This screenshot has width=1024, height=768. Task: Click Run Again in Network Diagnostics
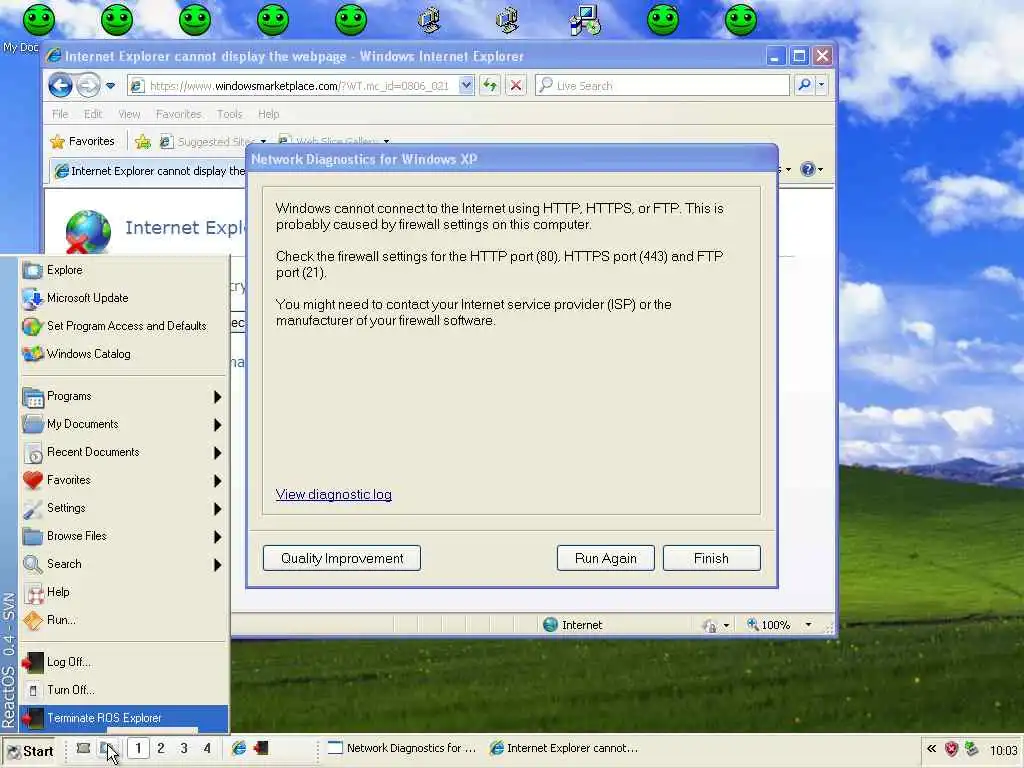coord(605,558)
